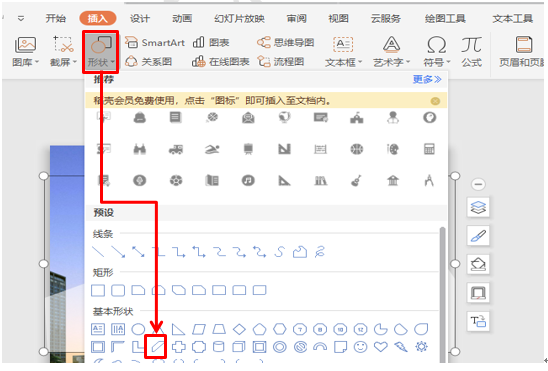Open the 动画 tab
The height and width of the screenshot is (371, 548).
(x=182, y=19)
